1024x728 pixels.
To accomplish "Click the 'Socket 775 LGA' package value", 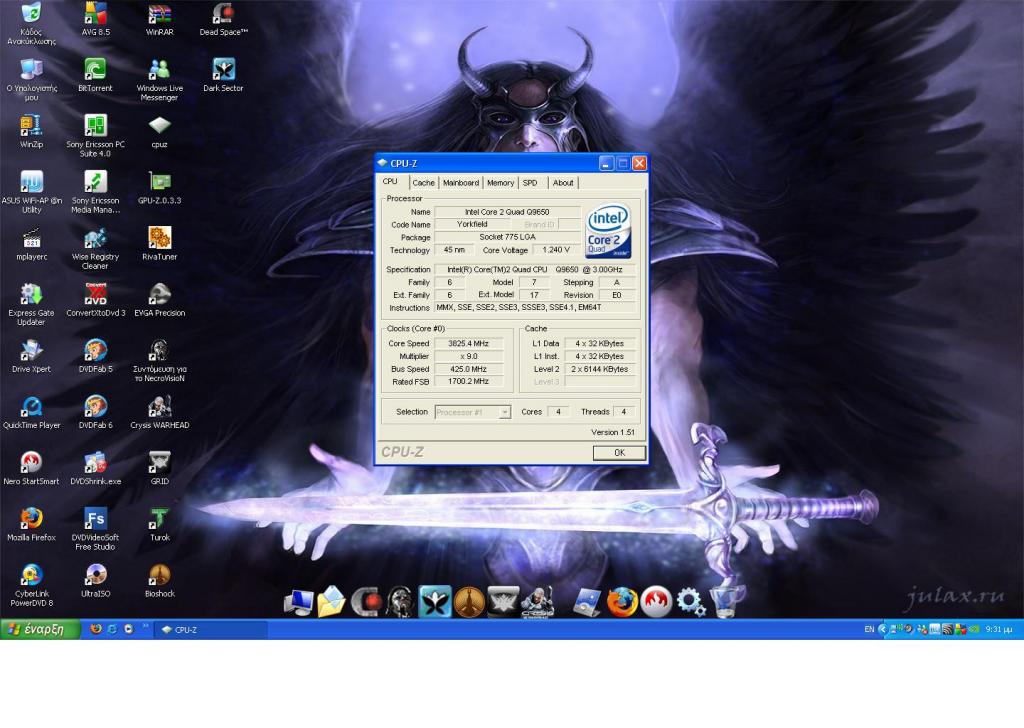I will [507, 238].
